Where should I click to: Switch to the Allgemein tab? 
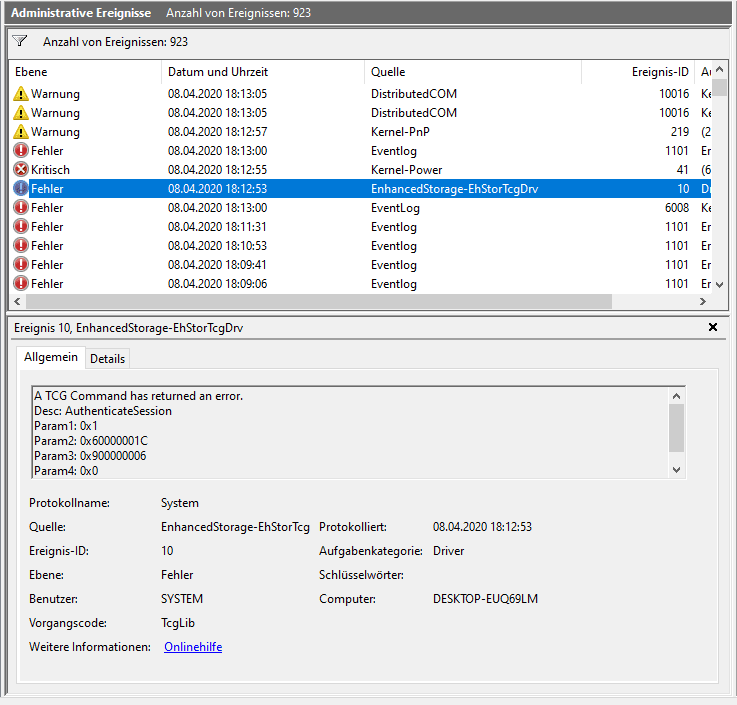click(51, 357)
